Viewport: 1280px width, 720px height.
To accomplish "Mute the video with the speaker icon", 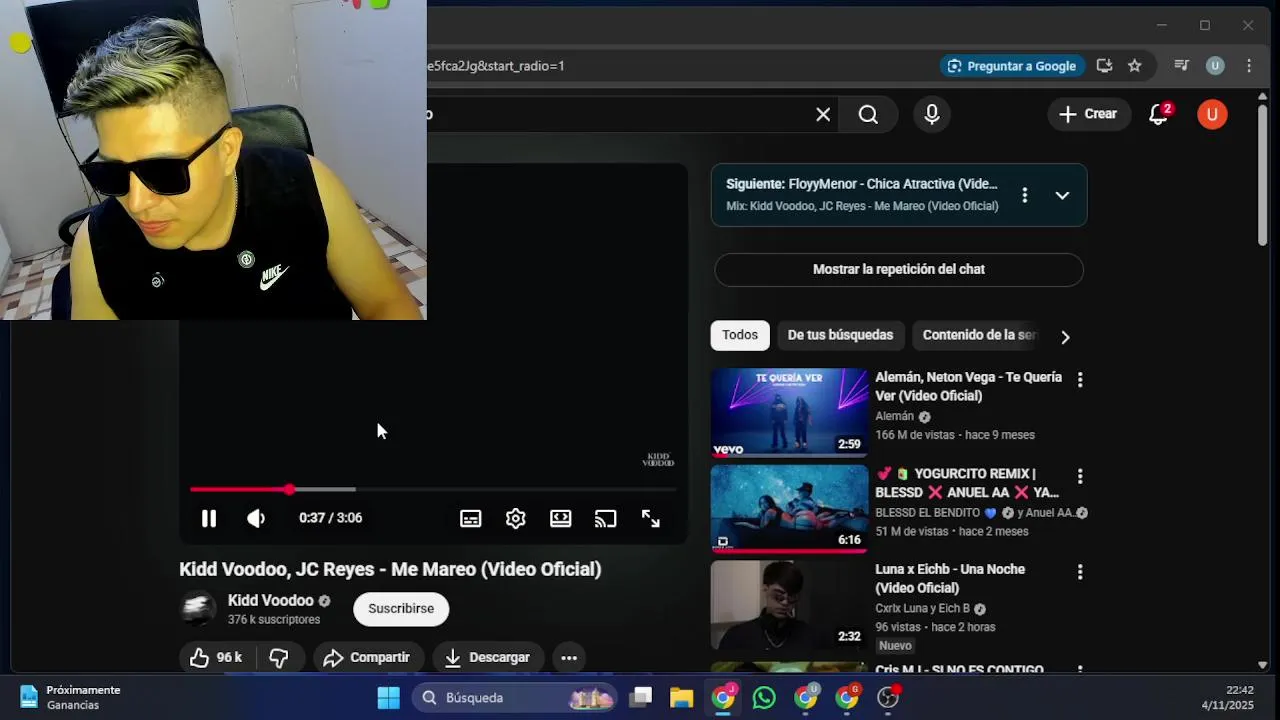I will (x=256, y=518).
